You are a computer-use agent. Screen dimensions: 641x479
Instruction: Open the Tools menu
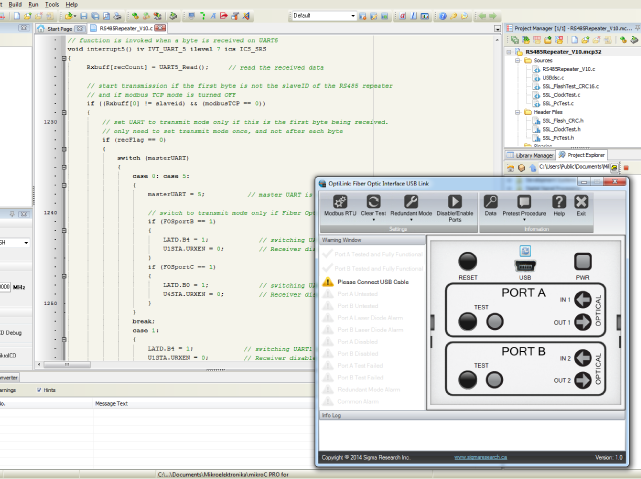pos(52,4)
